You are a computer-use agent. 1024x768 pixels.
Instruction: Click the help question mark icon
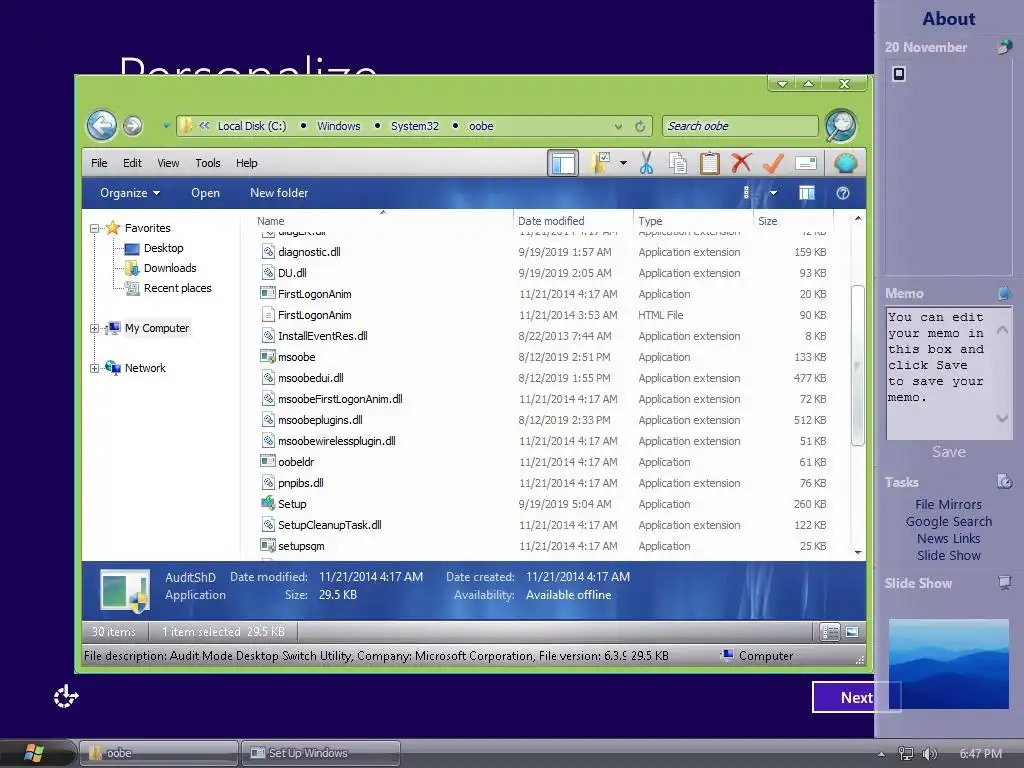point(843,193)
